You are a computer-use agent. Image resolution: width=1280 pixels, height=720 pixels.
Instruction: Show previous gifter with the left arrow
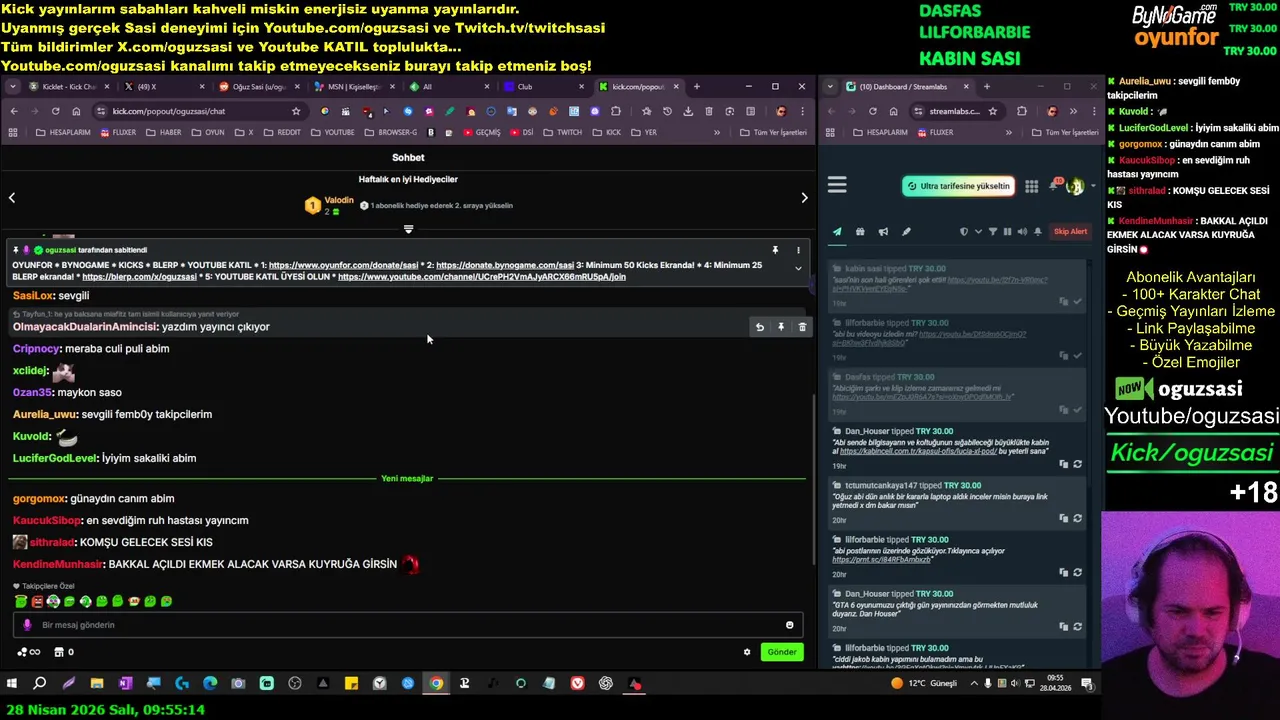(12, 198)
